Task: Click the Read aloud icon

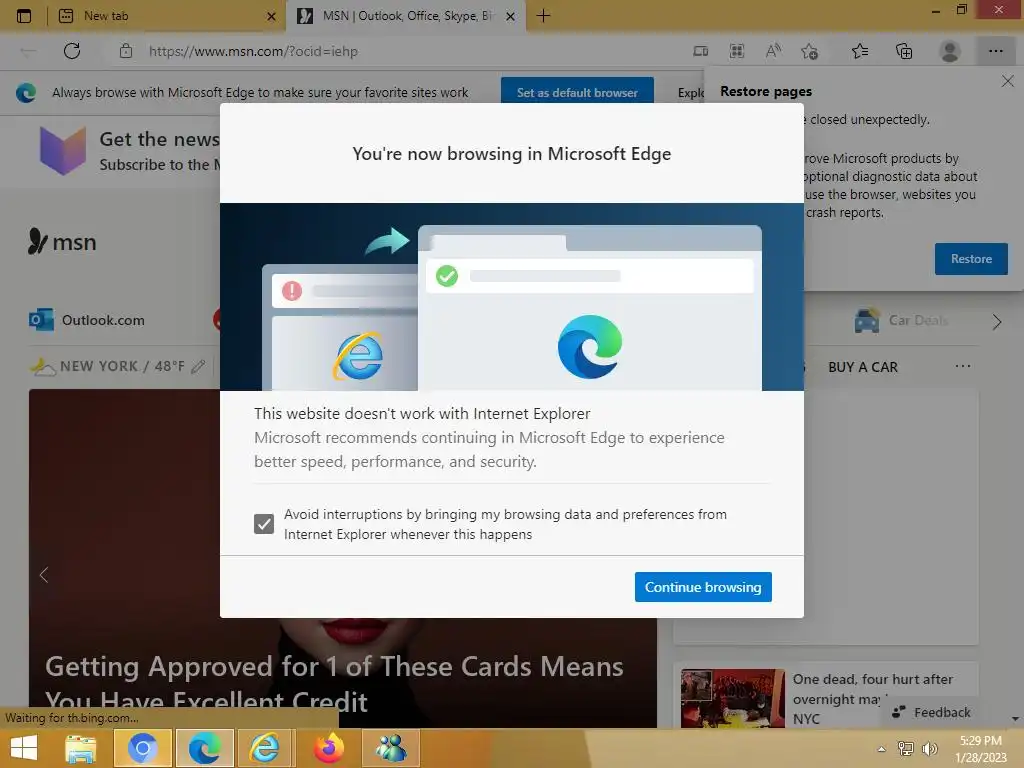Action: (773, 50)
